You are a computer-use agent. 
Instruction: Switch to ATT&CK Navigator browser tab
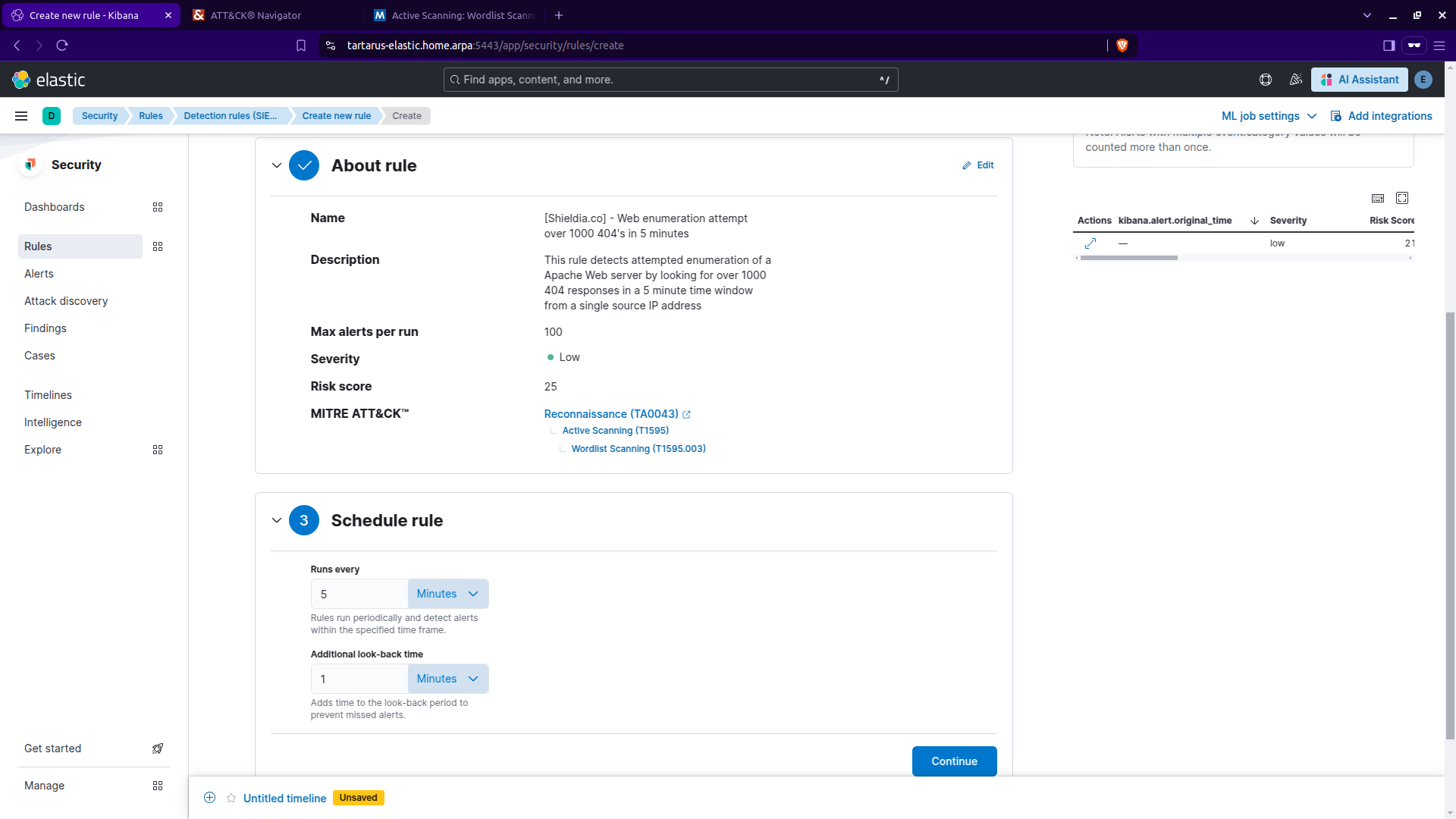click(256, 15)
